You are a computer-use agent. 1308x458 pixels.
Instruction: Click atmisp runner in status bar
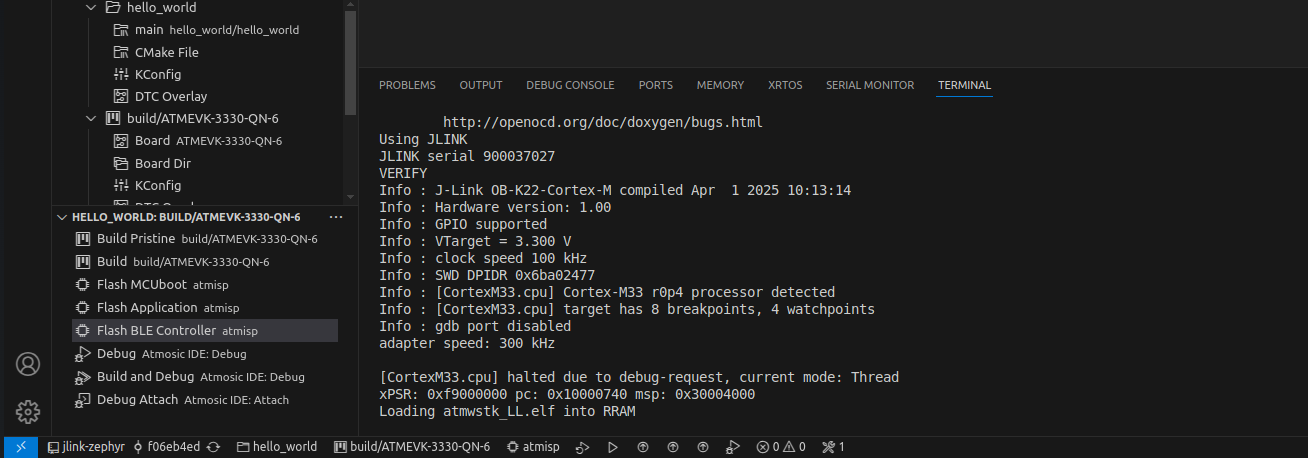tap(533, 447)
